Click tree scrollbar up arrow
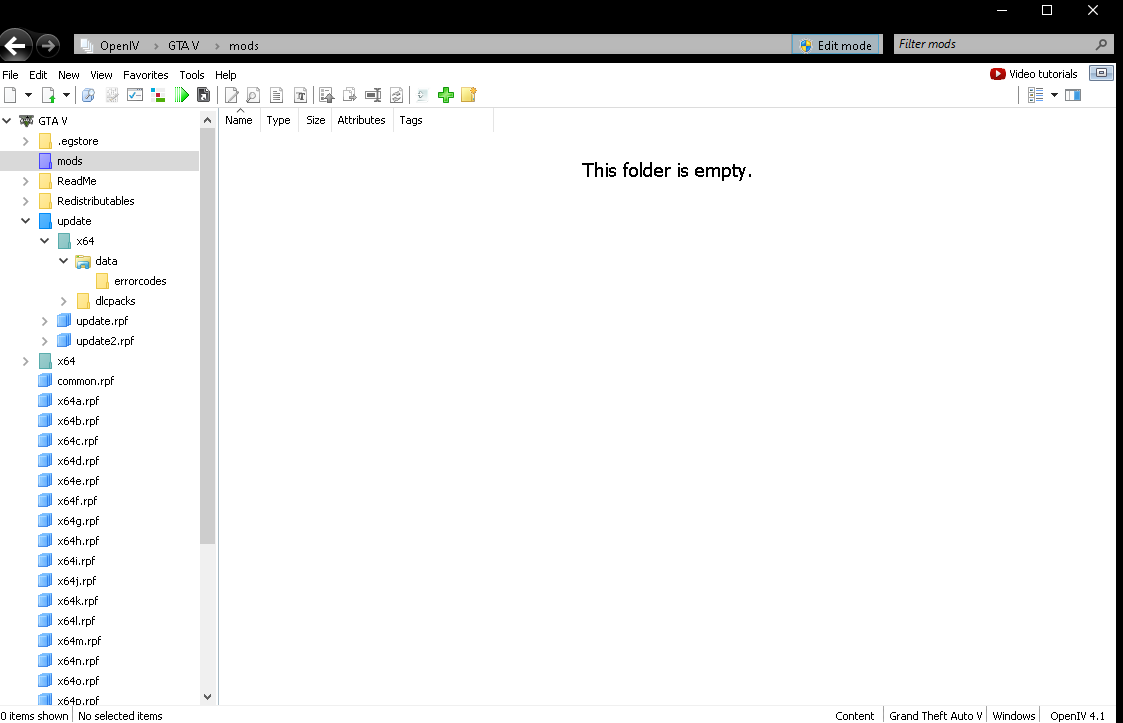The height and width of the screenshot is (723, 1123). click(x=207, y=120)
